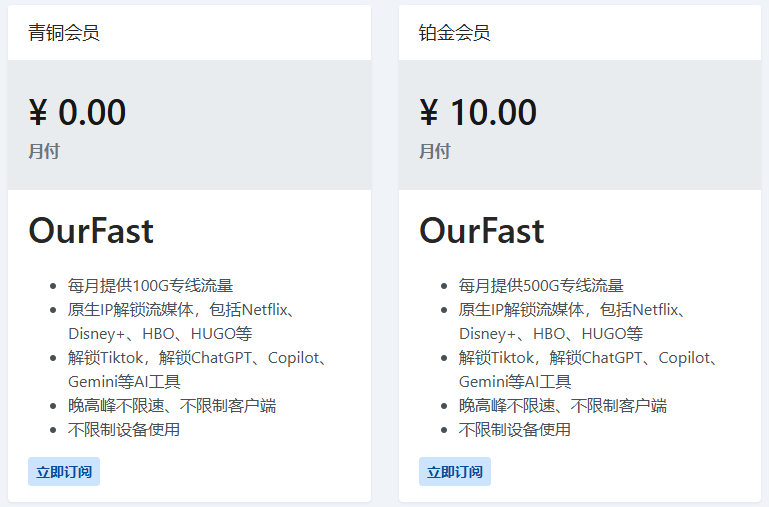Click Netflix streaming unlock item in 青铜会员 card
Viewport: 769px width, 507px height.
click(182, 322)
